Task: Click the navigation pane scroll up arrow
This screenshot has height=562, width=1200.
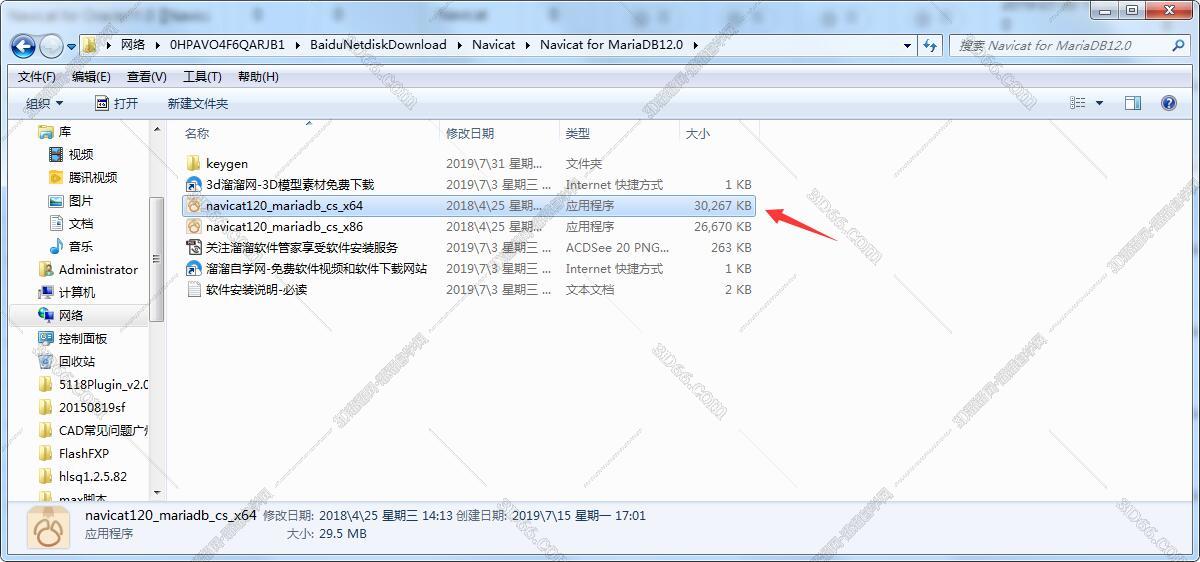Action: 156,130
